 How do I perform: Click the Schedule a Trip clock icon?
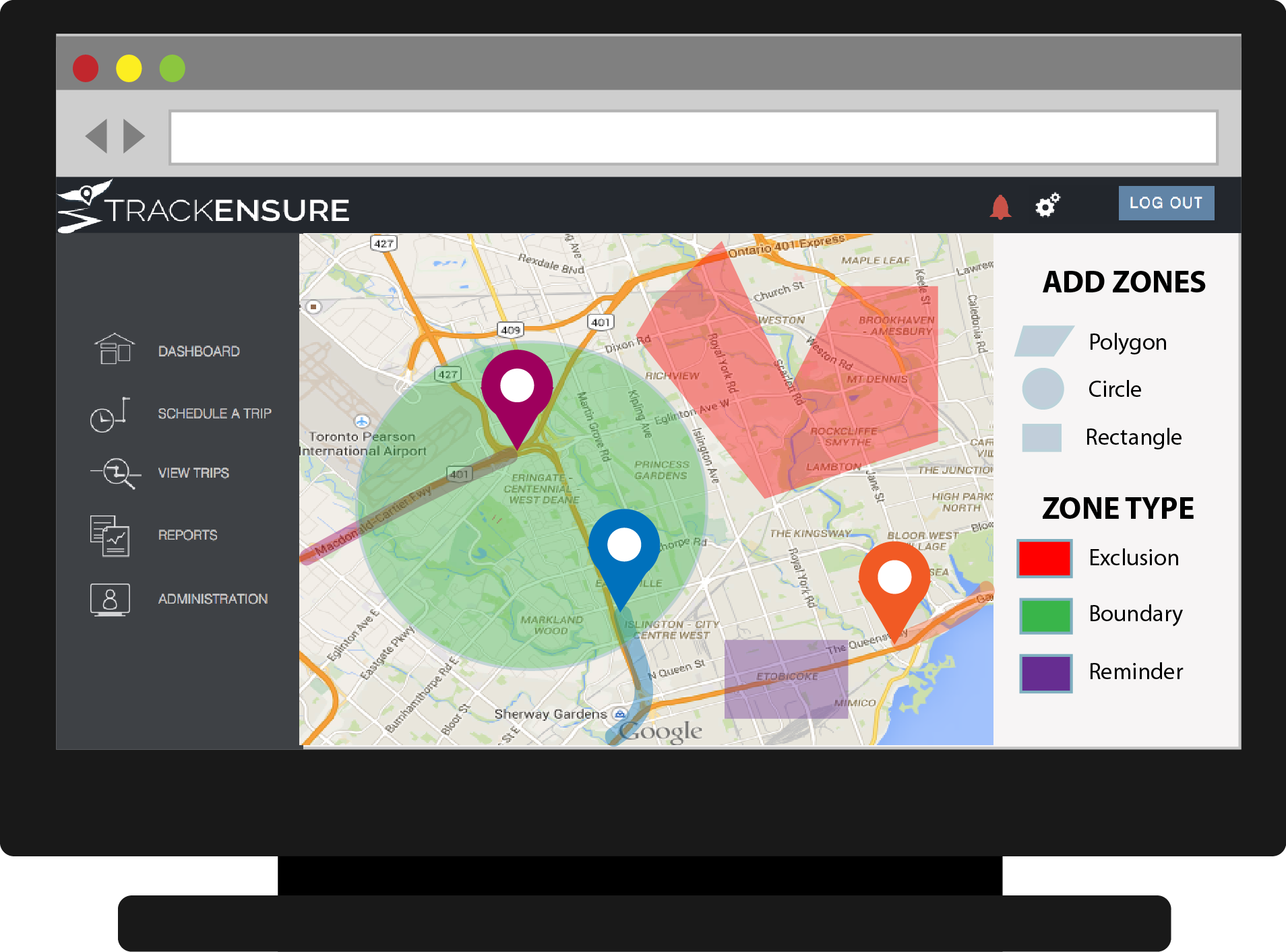point(110,414)
